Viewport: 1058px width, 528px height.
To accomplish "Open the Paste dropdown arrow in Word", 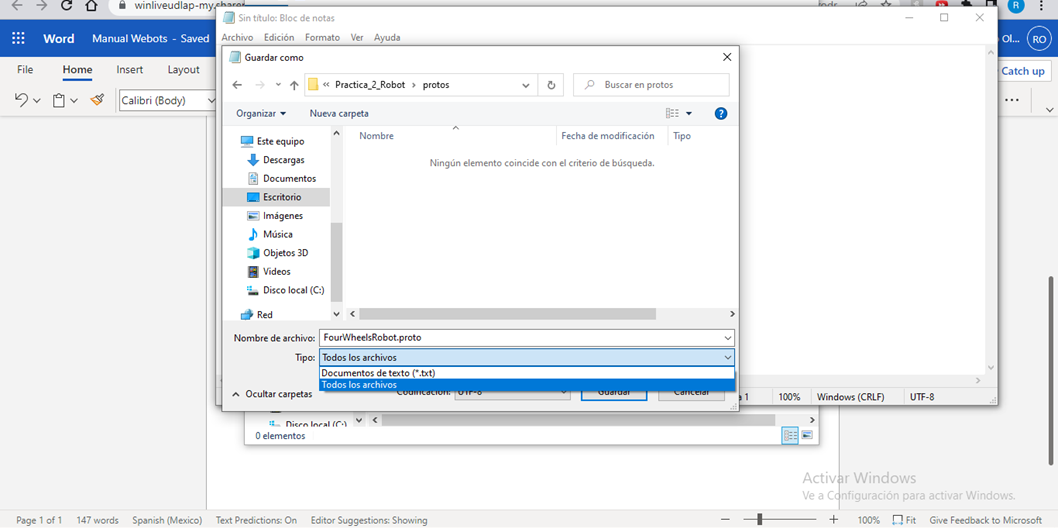I will coord(74,100).
